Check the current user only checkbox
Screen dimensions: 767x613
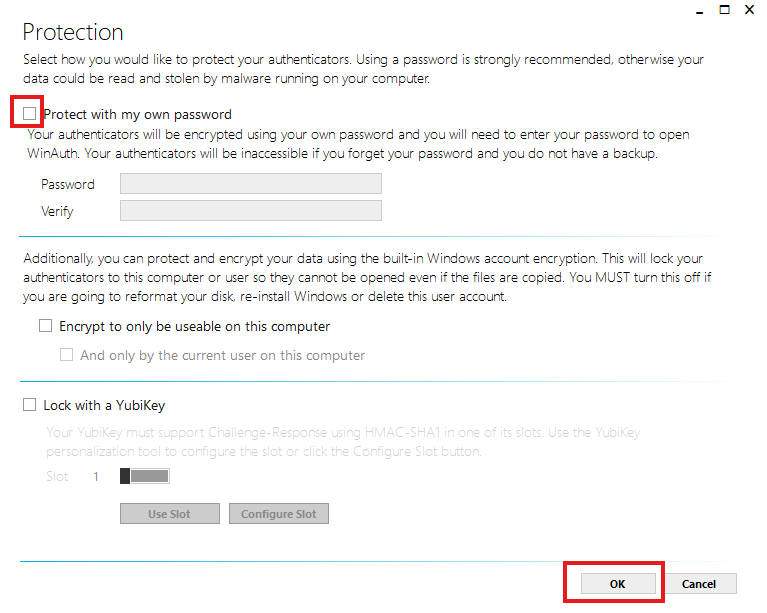(67, 355)
